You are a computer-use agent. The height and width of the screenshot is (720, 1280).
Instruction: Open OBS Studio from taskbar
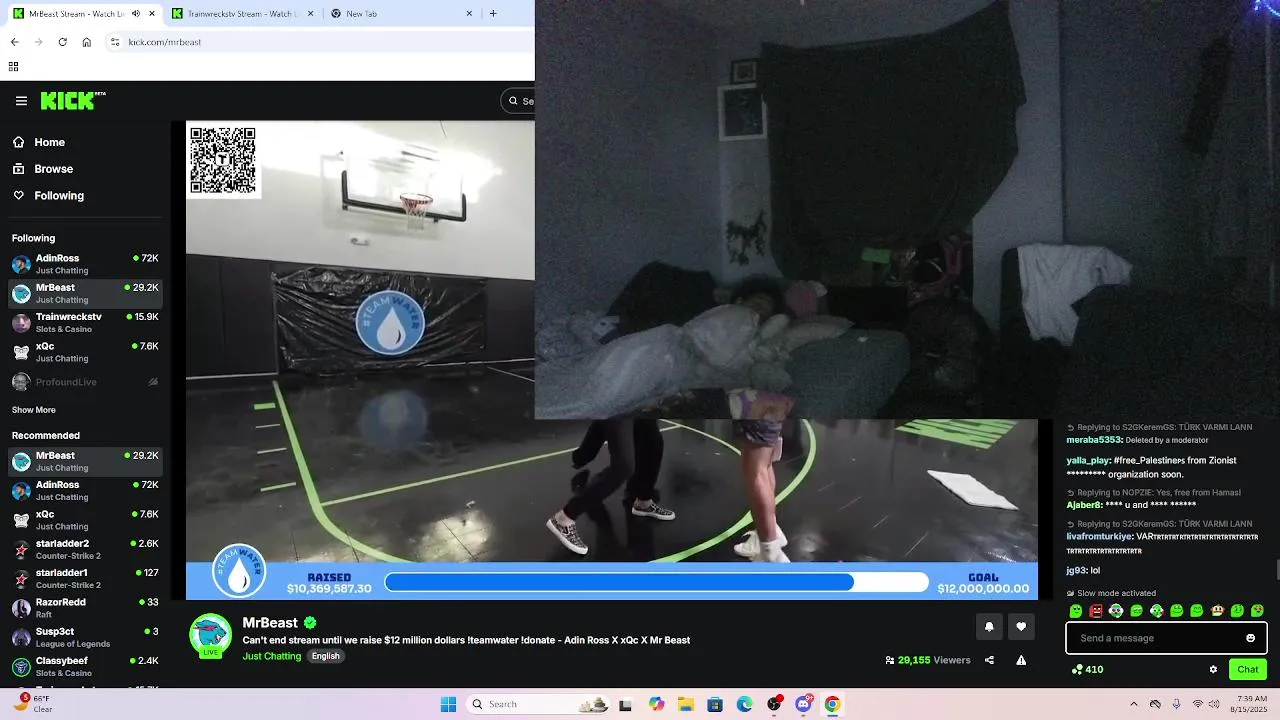click(774, 704)
